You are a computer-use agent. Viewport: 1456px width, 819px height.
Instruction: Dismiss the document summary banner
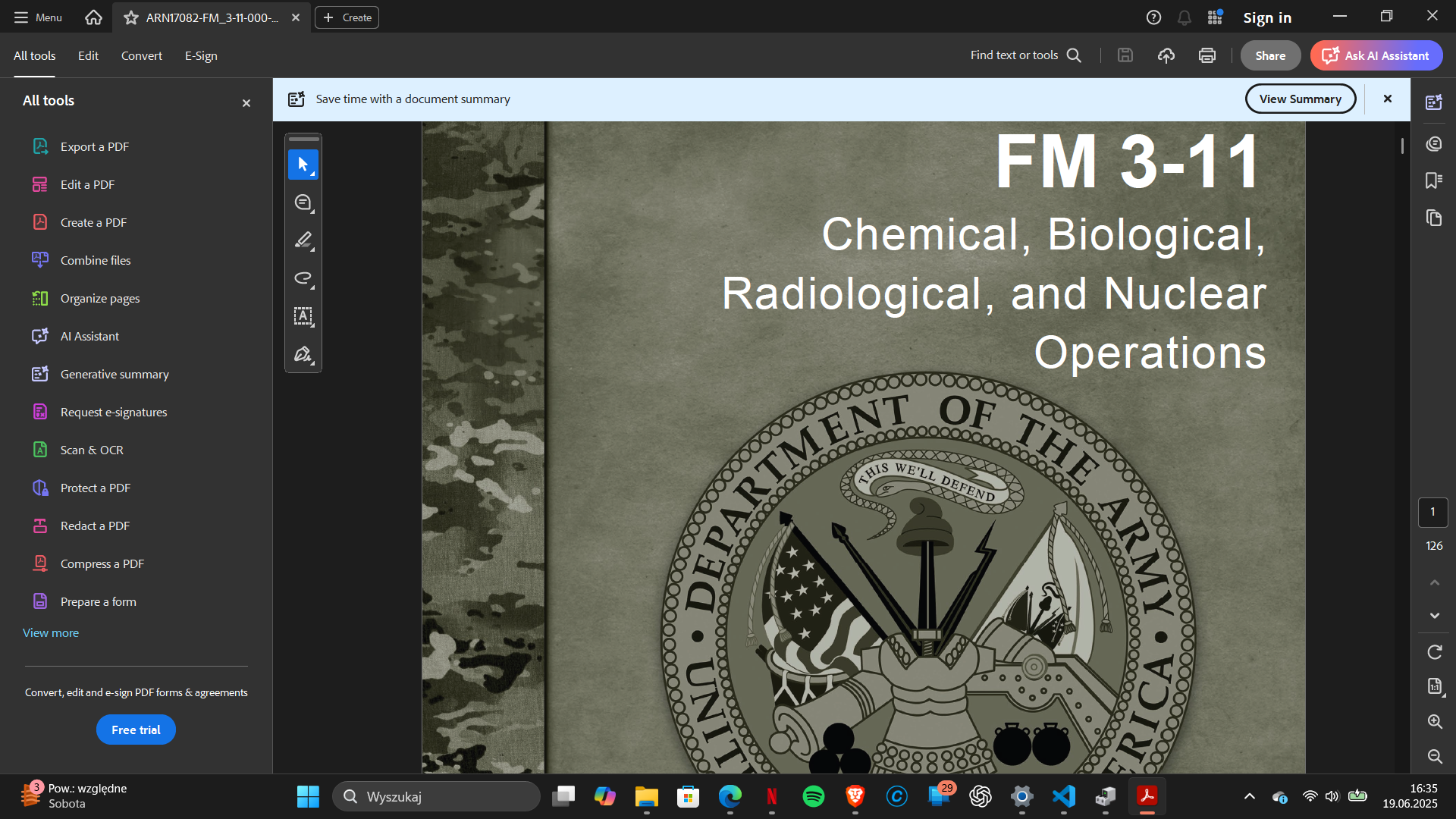click(1388, 99)
